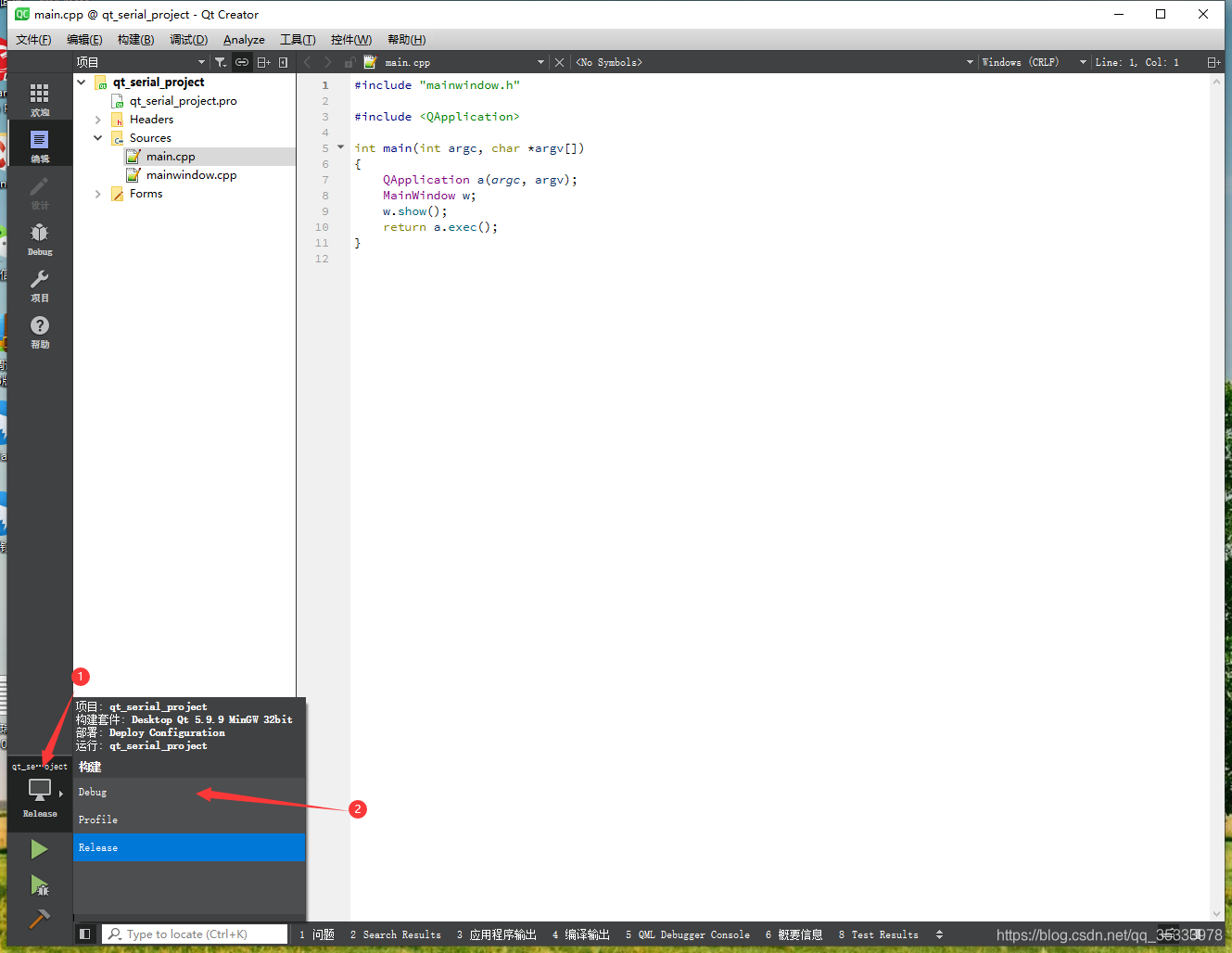This screenshot has width=1232, height=953.
Task: Open the 帮助(H) menu
Action: point(407,39)
